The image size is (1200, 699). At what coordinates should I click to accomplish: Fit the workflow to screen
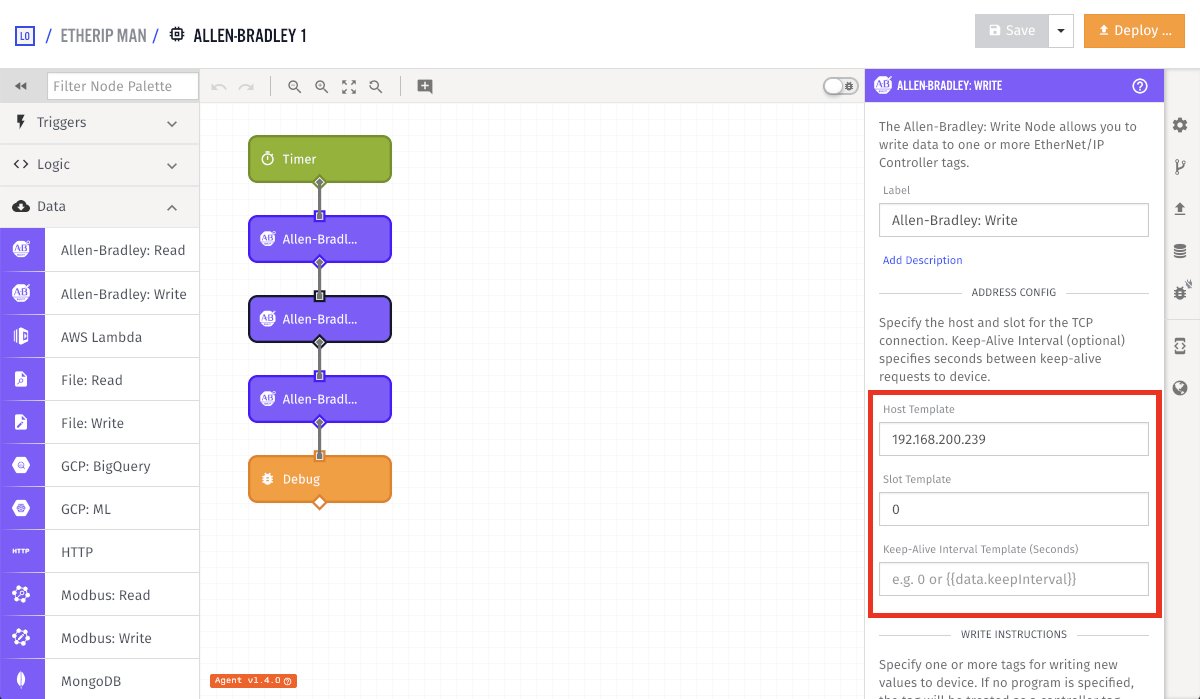coord(349,87)
